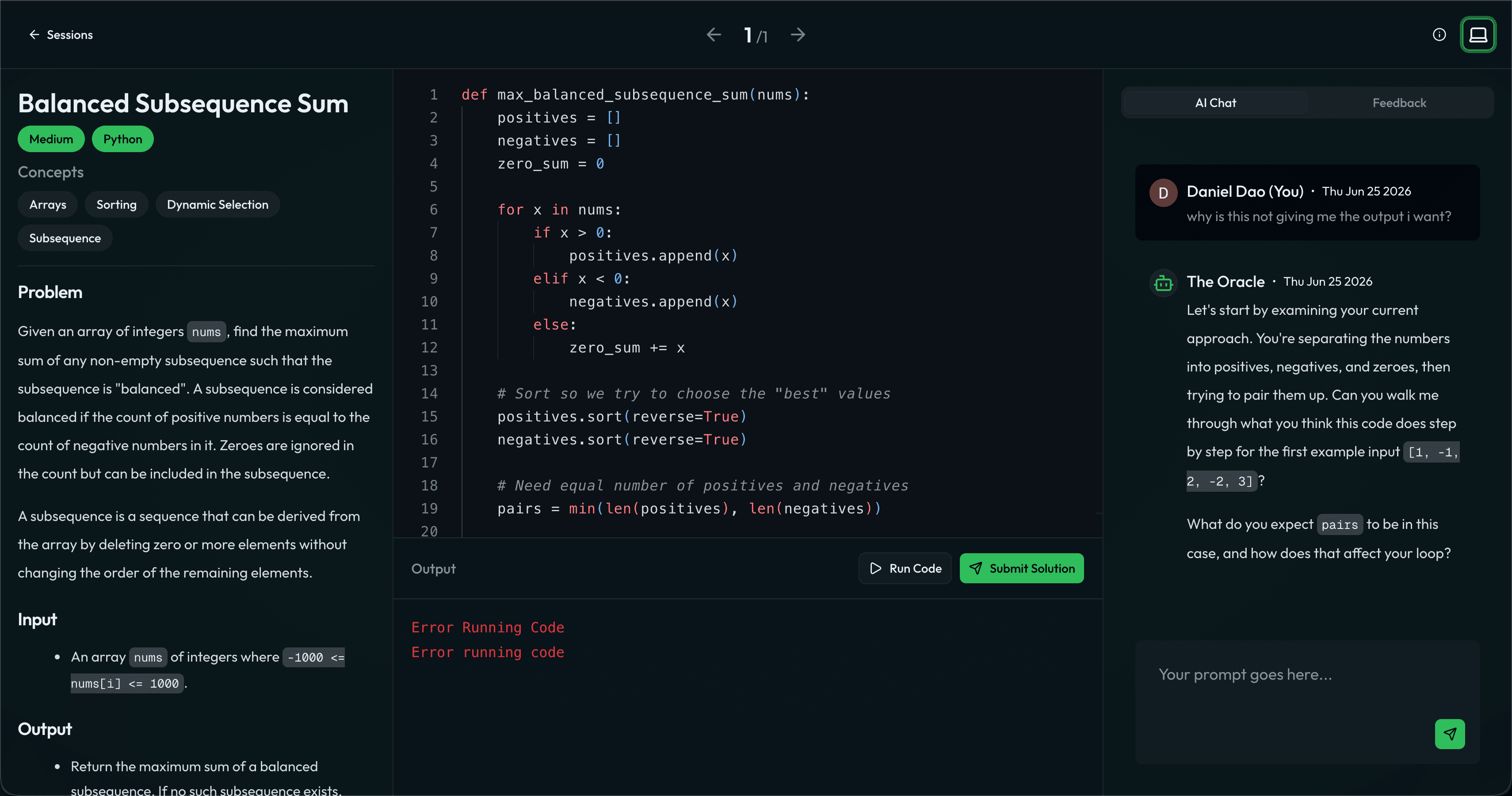Click Submit Solution button
Viewport: 1512px width, 796px height.
click(x=1021, y=568)
